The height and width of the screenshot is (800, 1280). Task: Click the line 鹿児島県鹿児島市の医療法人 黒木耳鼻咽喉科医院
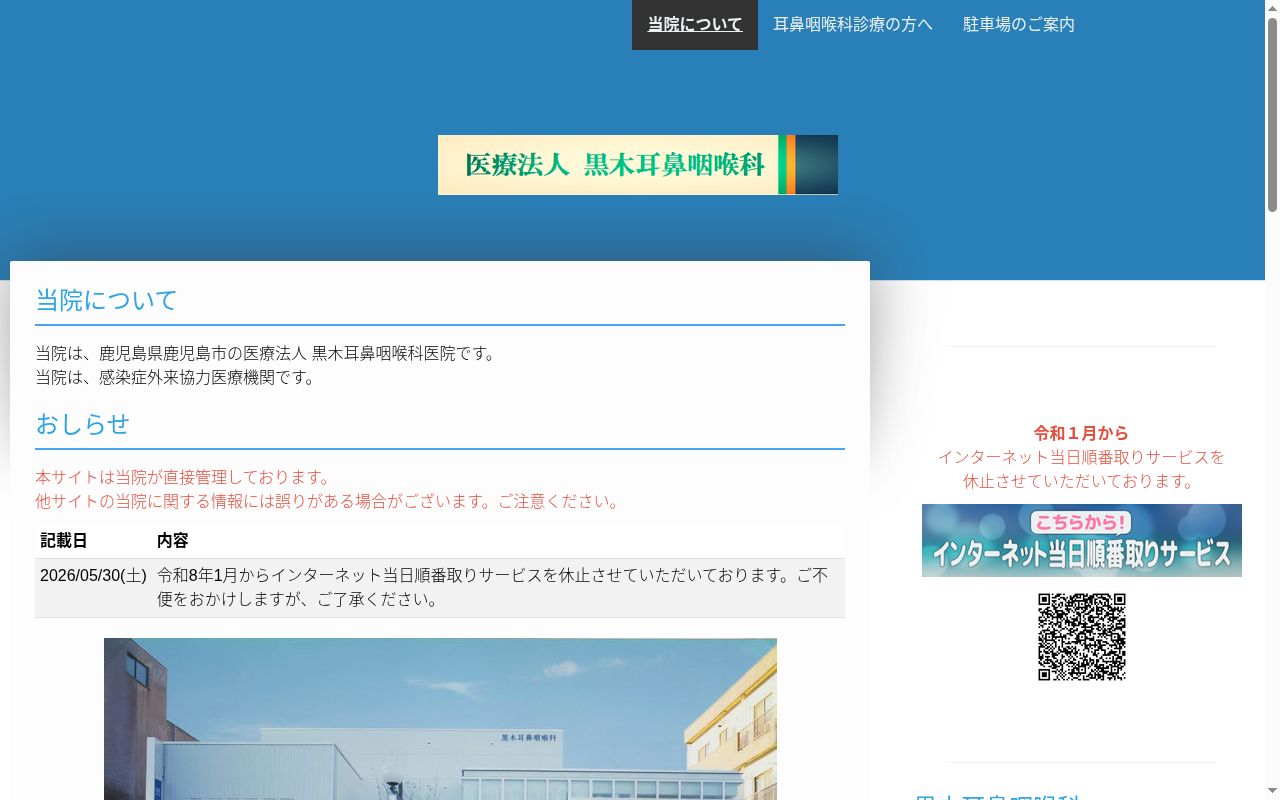(268, 353)
